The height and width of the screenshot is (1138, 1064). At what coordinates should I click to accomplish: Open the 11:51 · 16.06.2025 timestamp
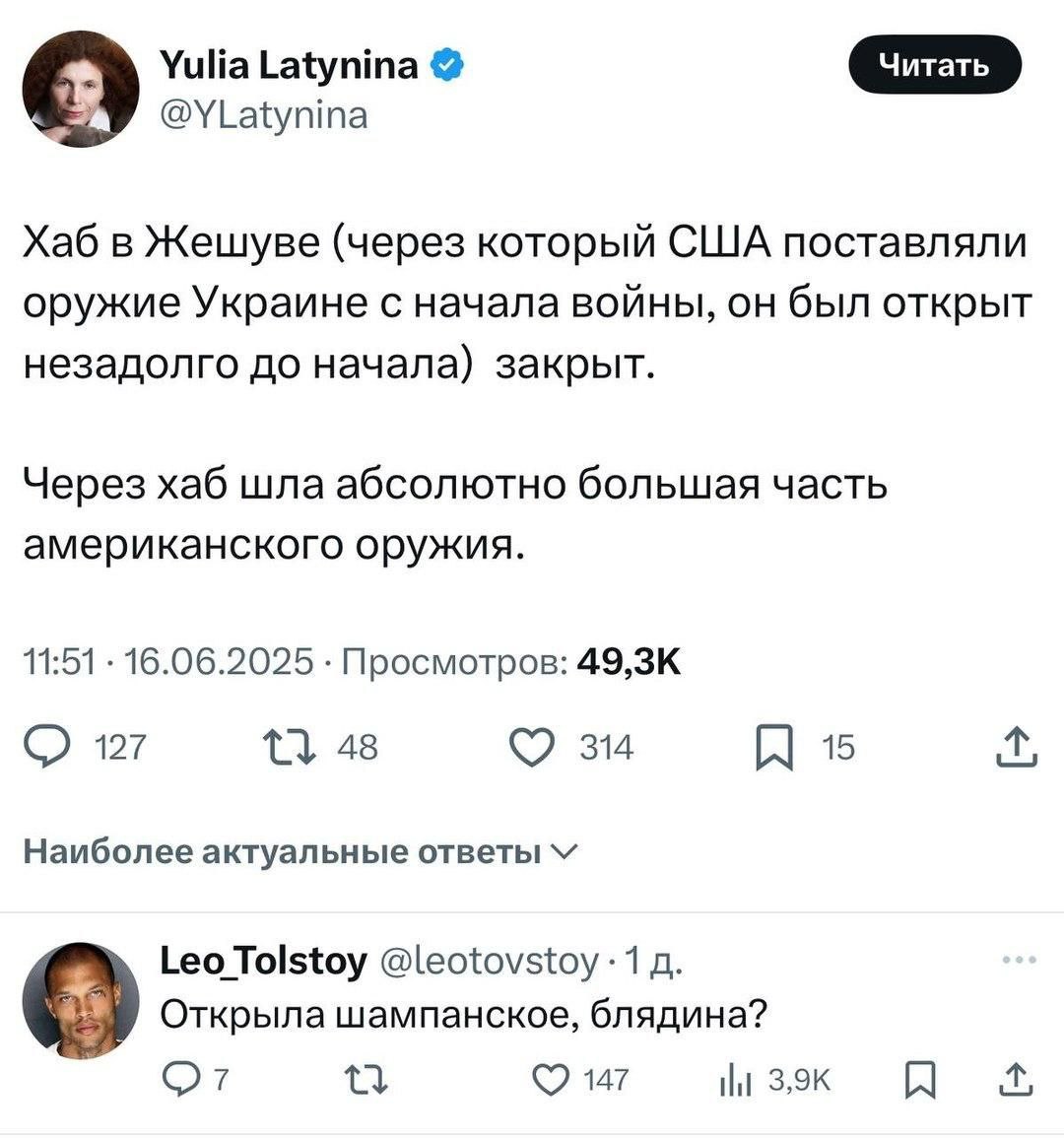tap(167, 662)
